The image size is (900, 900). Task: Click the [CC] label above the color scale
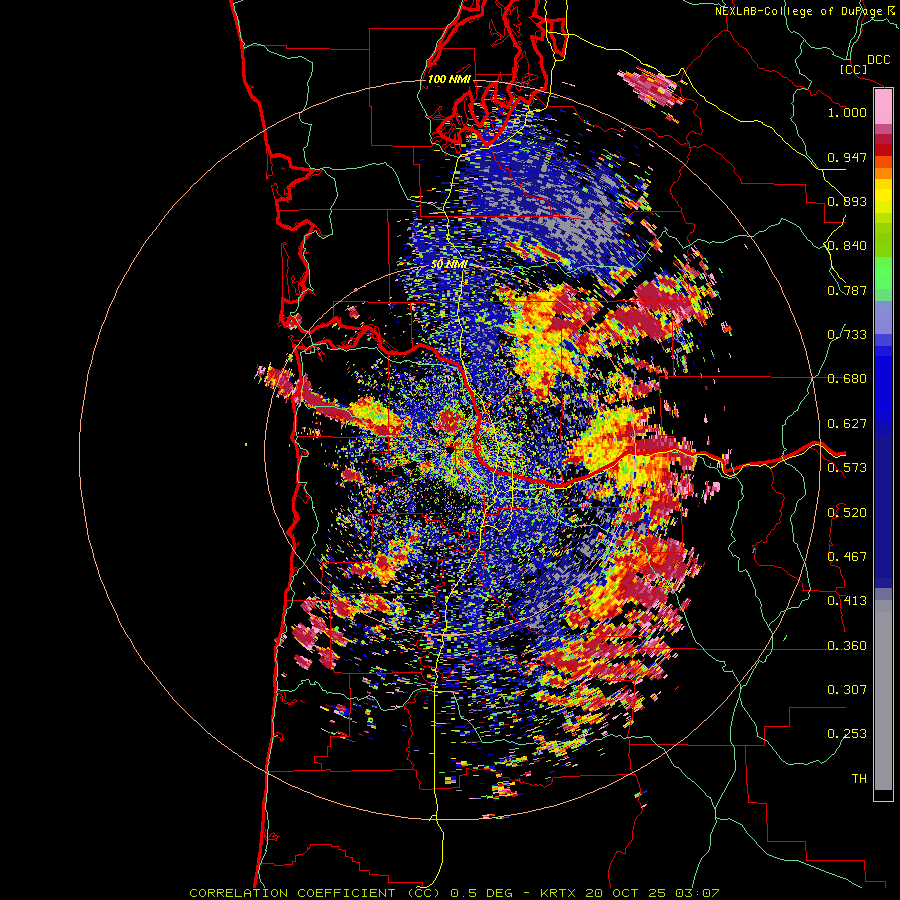pyautogui.click(x=853, y=69)
